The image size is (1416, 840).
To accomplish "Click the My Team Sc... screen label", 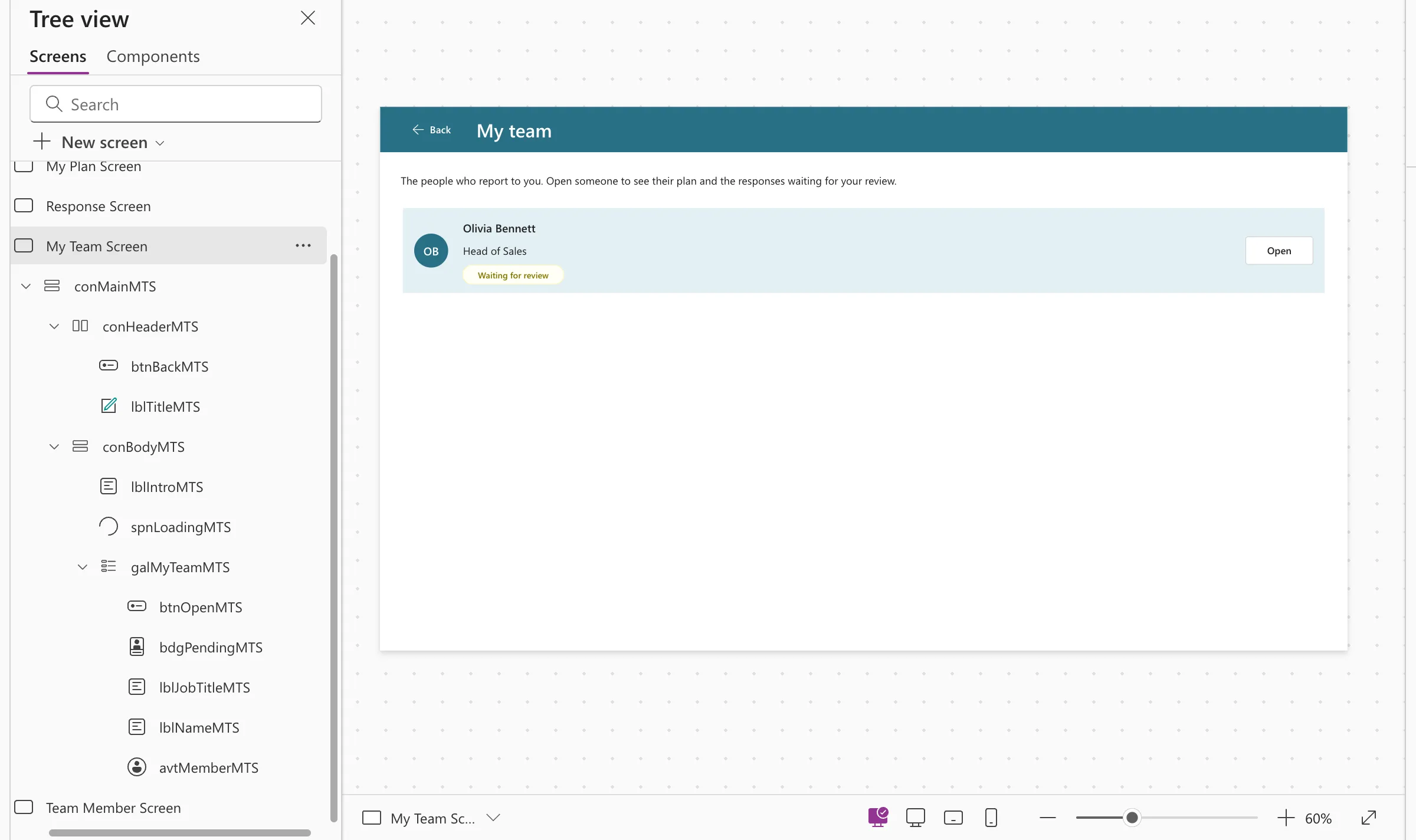I will [x=432, y=819].
